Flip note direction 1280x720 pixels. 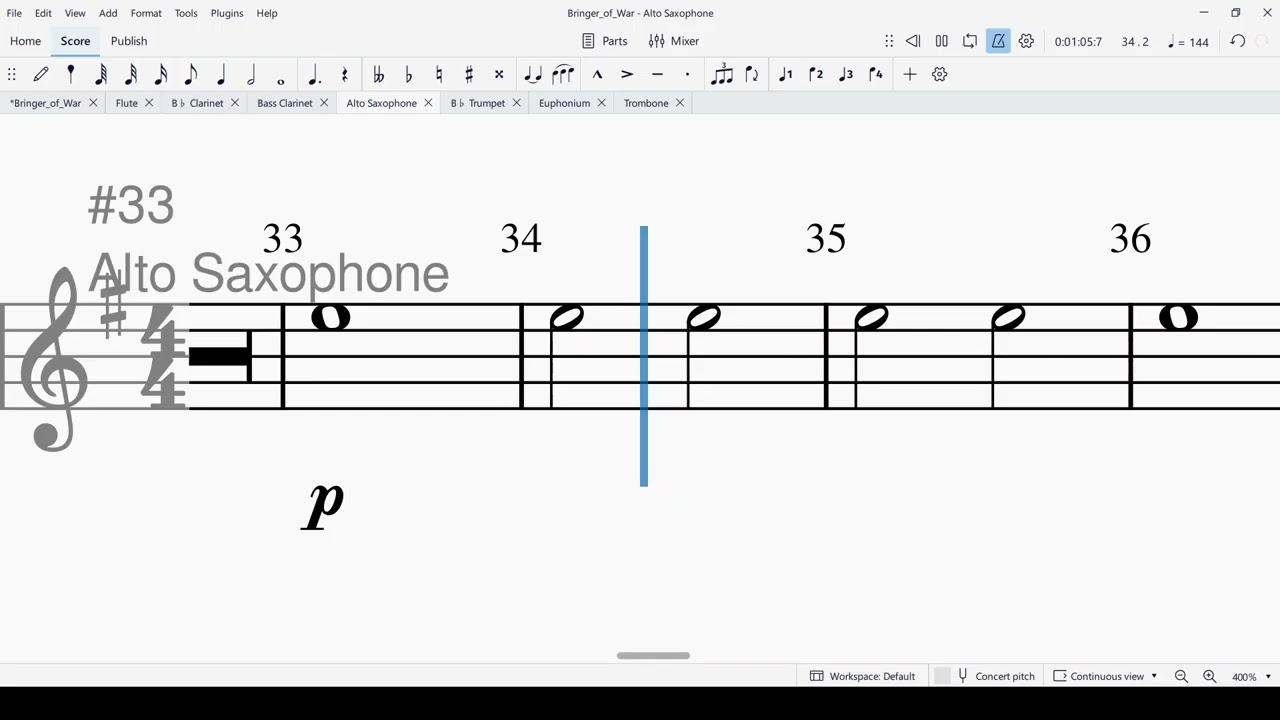pos(751,74)
